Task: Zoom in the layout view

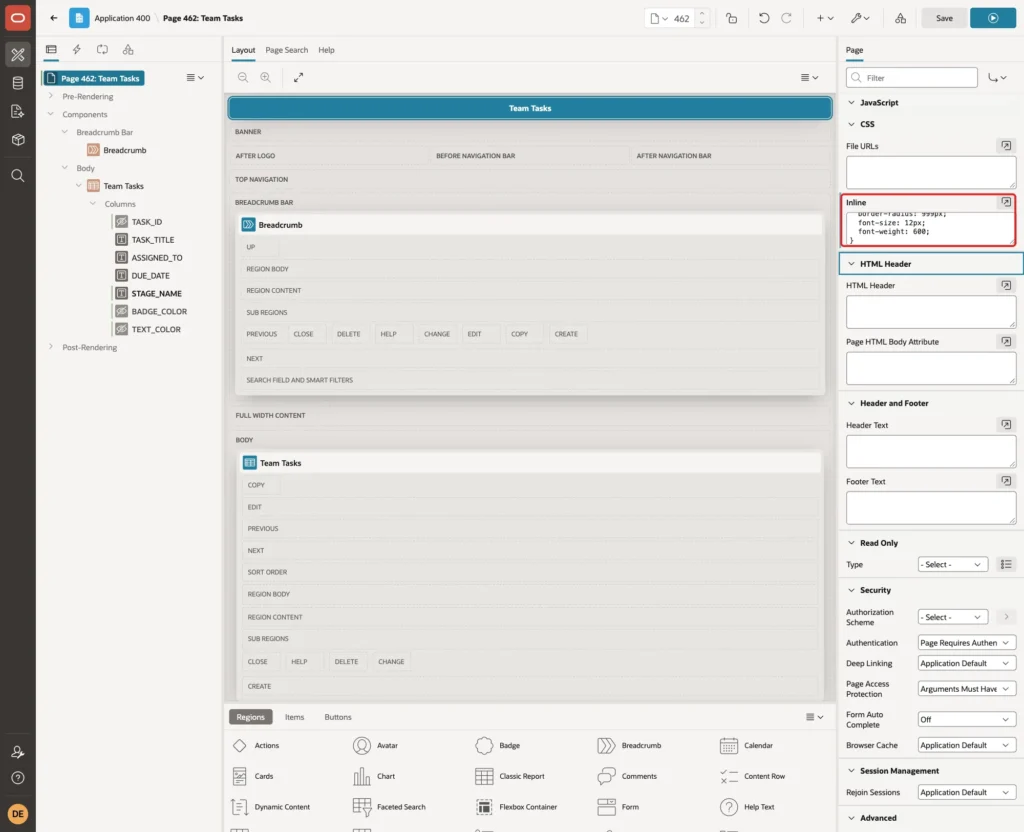Action: pos(266,77)
